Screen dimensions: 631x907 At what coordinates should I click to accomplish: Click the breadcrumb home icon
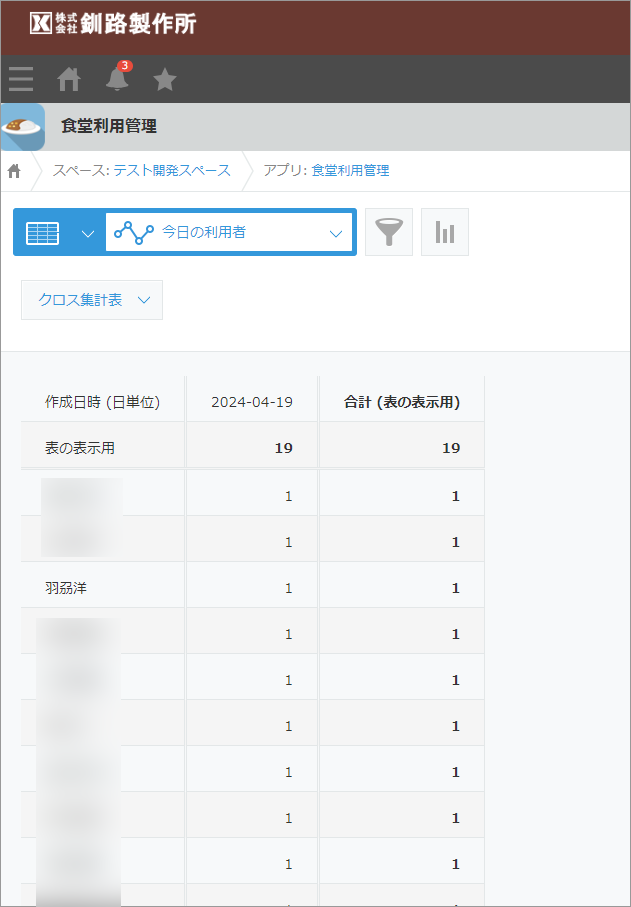pyautogui.click(x=14, y=171)
